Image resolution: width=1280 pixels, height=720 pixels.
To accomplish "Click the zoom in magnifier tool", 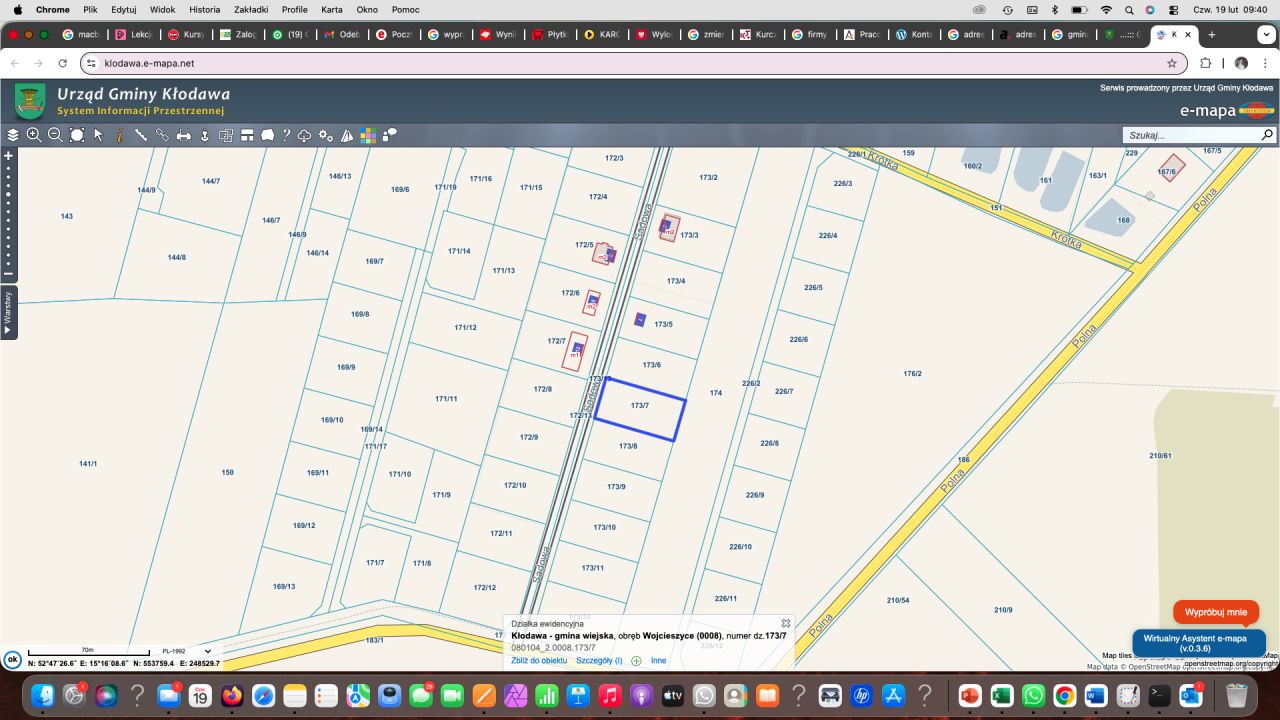I will click(34, 135).
